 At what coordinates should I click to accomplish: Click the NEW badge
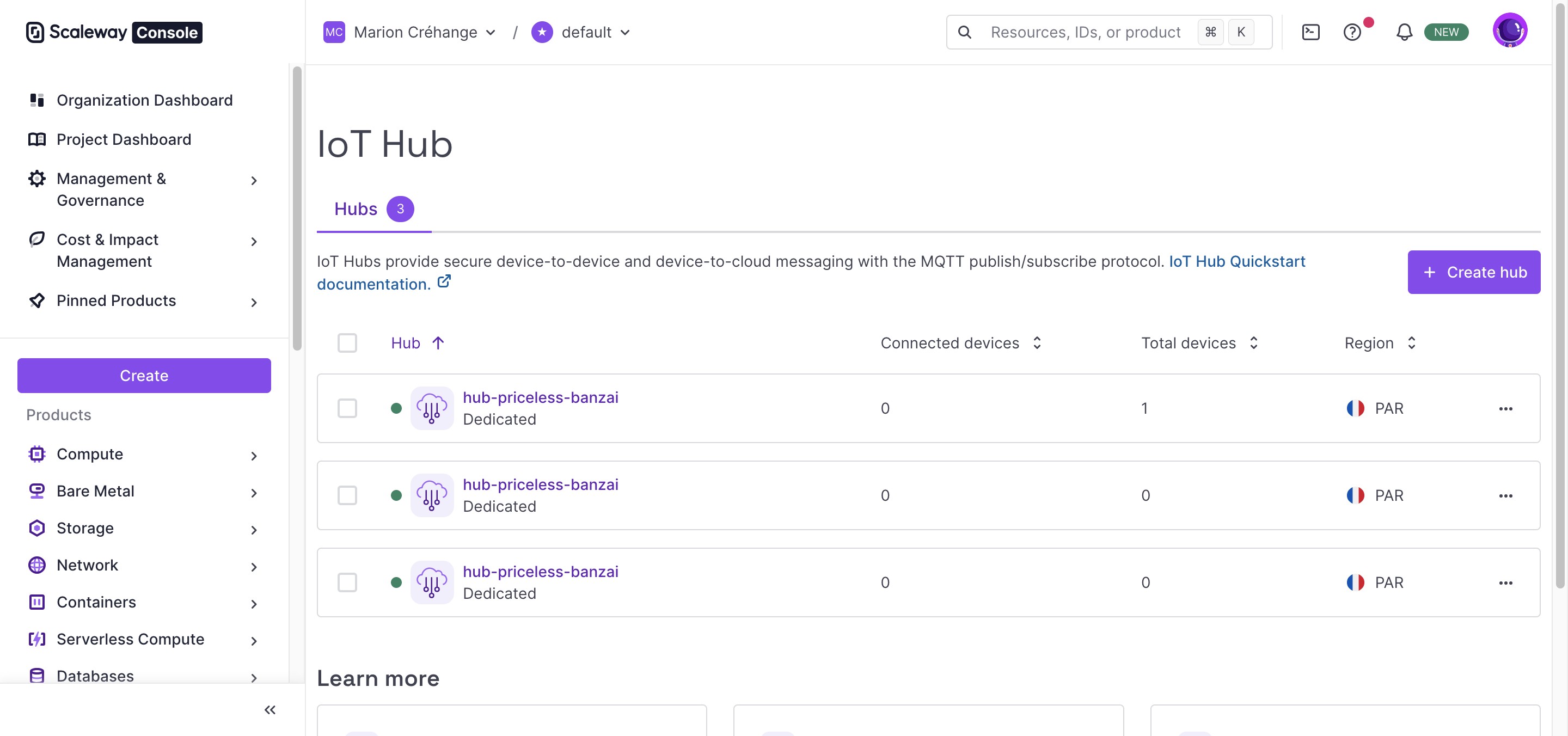tap(1445, 32)
